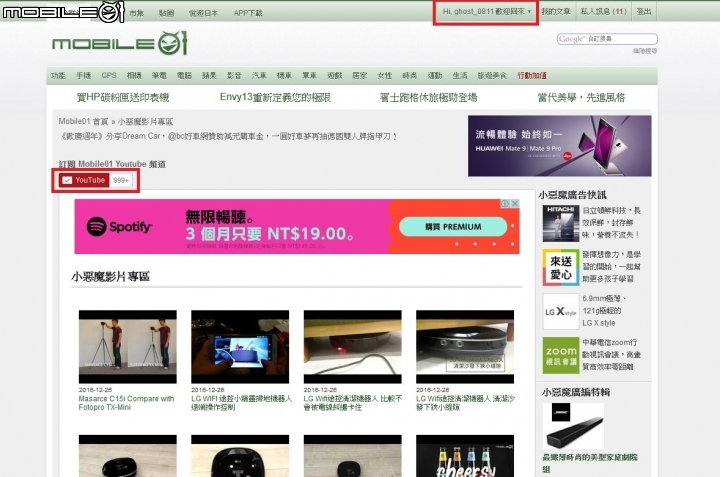Open 中華電信zoom行動視訊會議 text link
Viewport: 720px width, 477px height.
pos(611,354)
